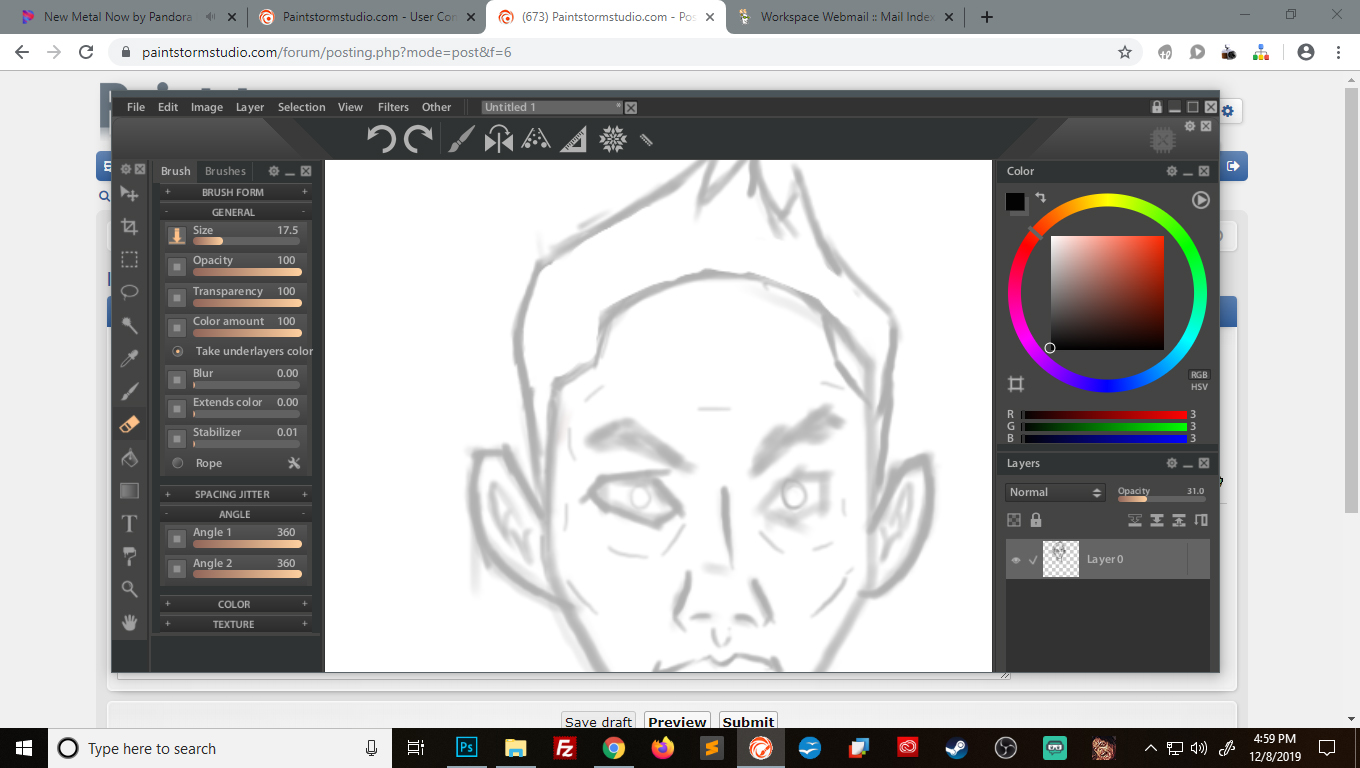
Task: Click the Submit button on forum
Action: click(x=748, y=722)
